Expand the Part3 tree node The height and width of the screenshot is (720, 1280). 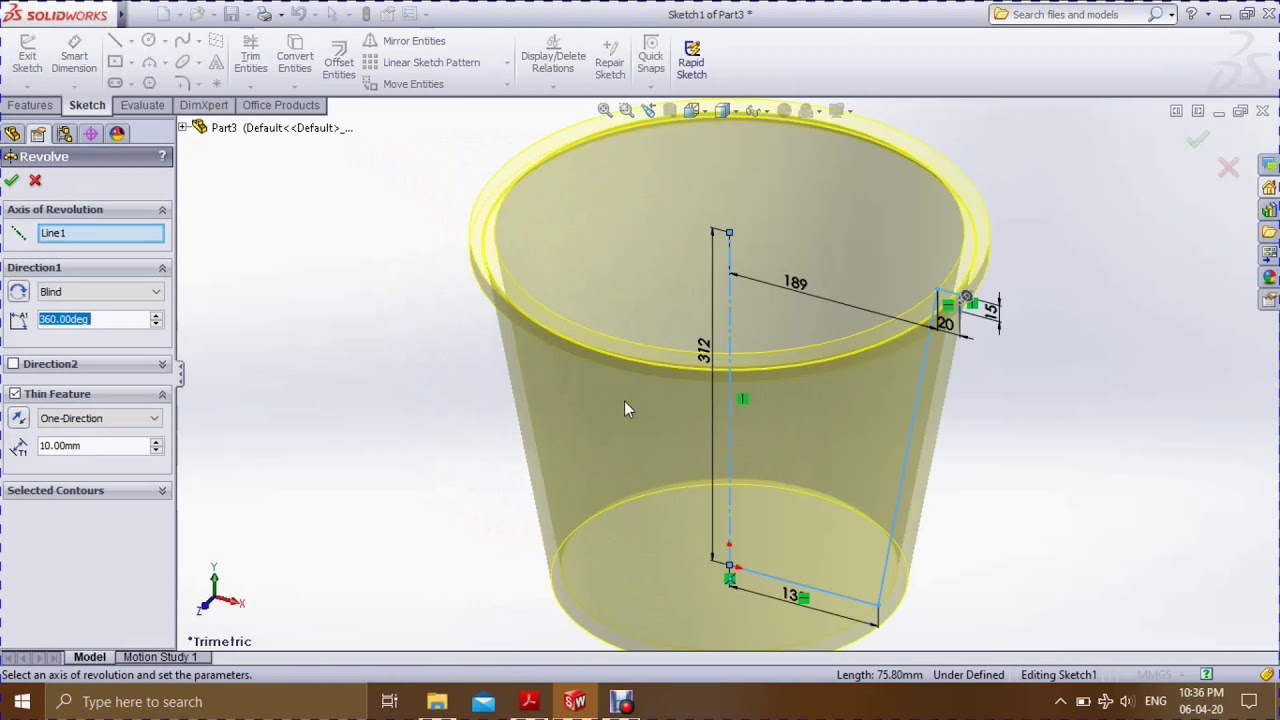184,128
